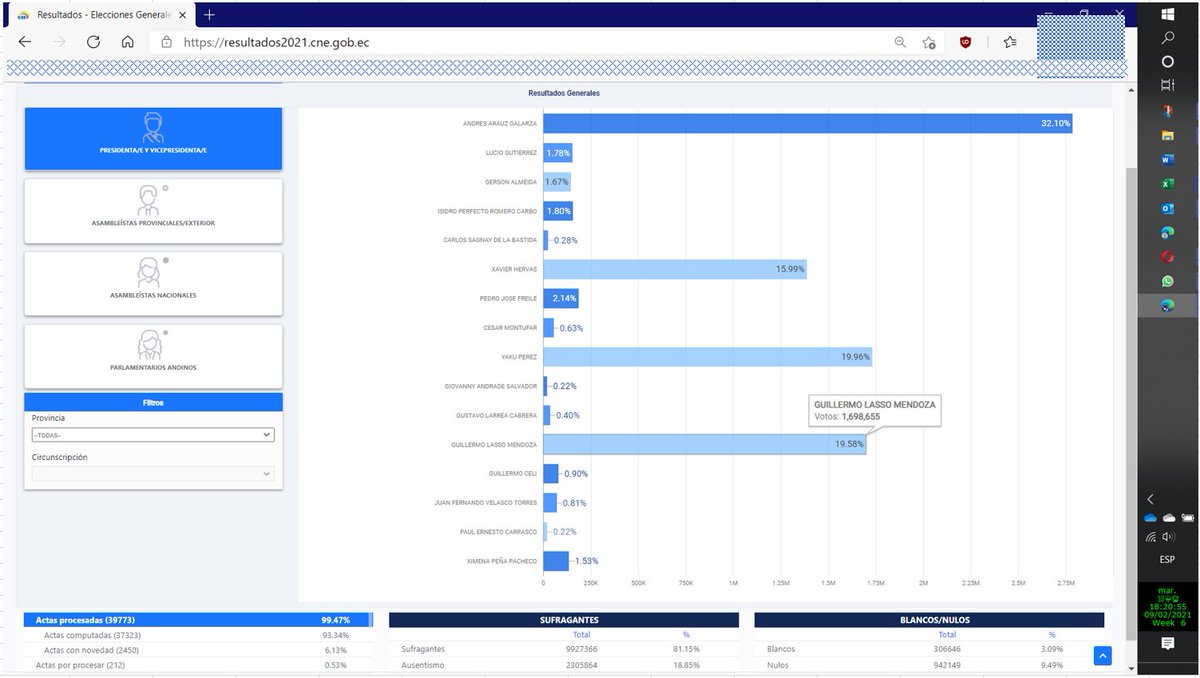Click the Andres Arauz Galarza bar
This screenshot has height=678, width=1200.
[807, 124]
